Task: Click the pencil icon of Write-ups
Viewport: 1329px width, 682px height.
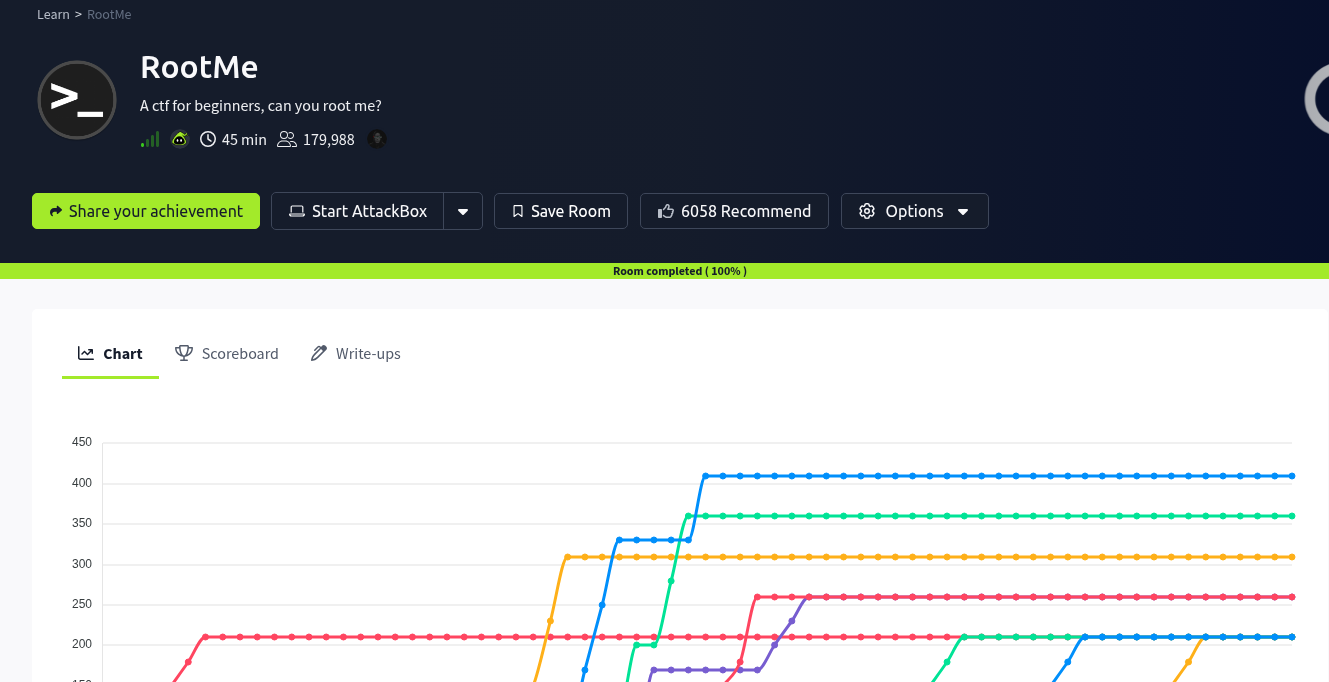Action: pyautogui.click(x=318, y=353)
